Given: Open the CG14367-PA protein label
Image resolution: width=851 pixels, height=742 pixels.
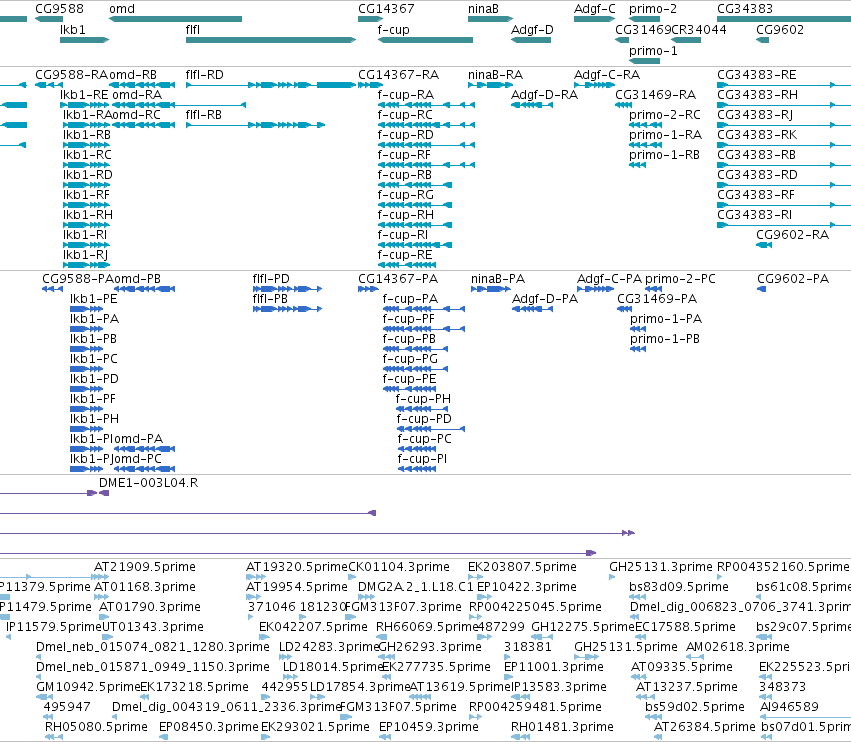Looking at the screenshot, I should [398, 278].
